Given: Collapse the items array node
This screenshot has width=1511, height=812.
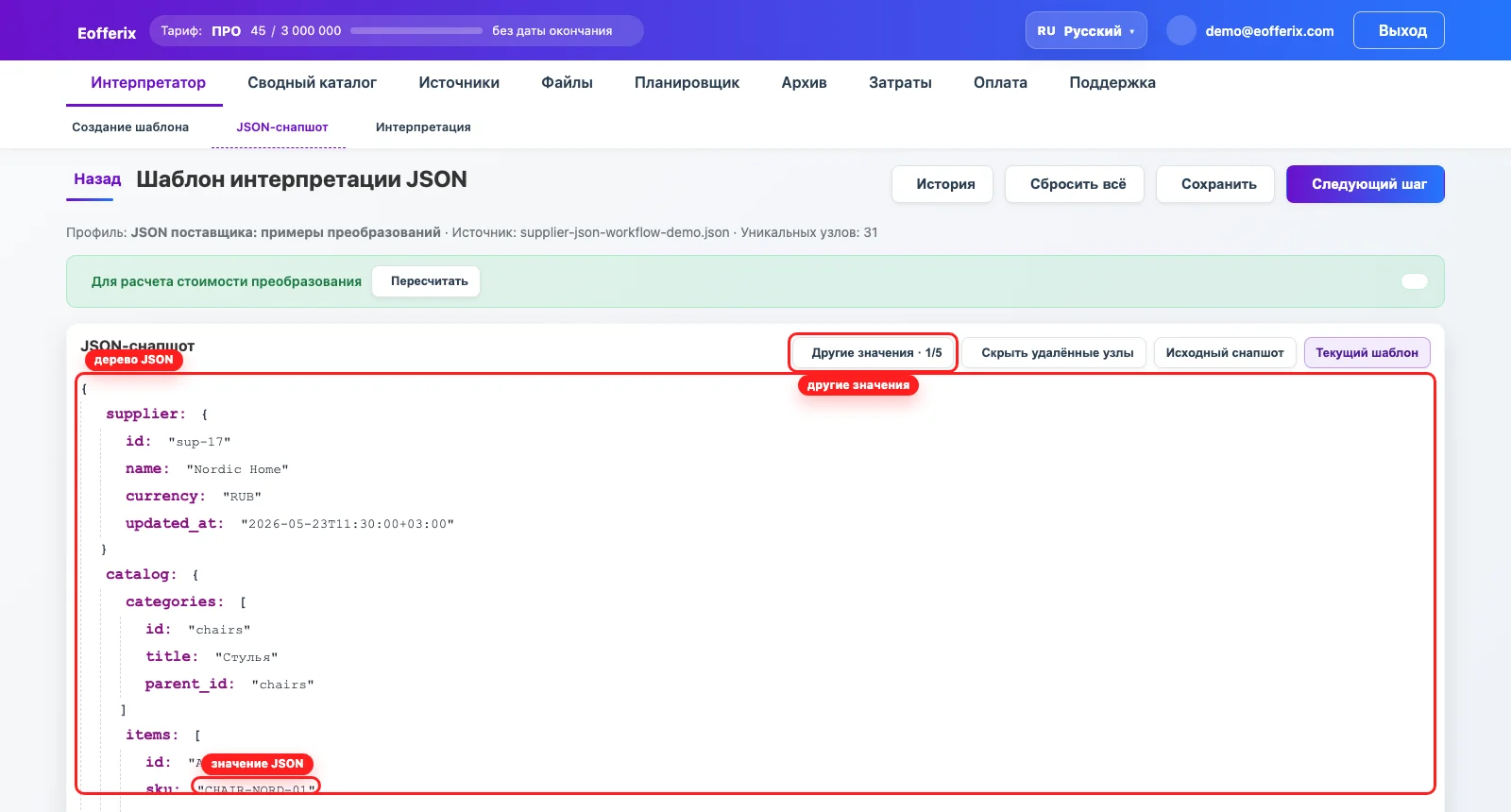Looking at the screenshot, I should (151, 735).
